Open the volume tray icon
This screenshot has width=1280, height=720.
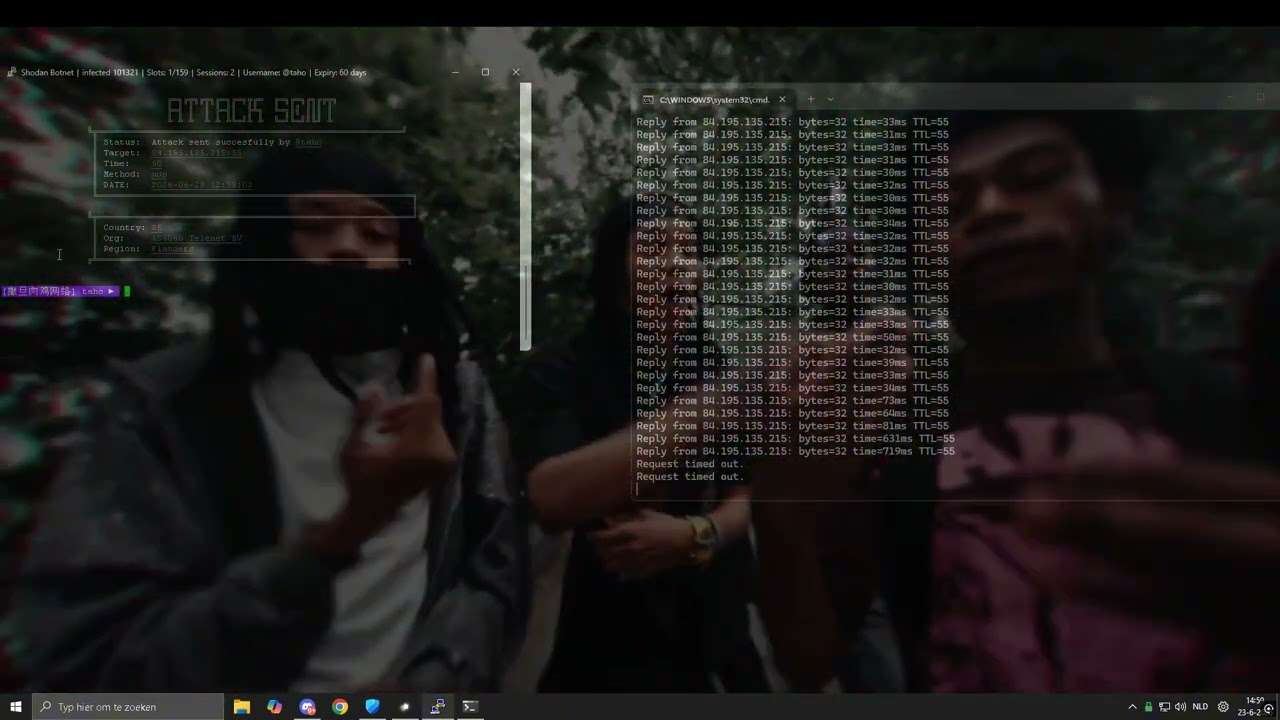click(x=1181, y=707)
